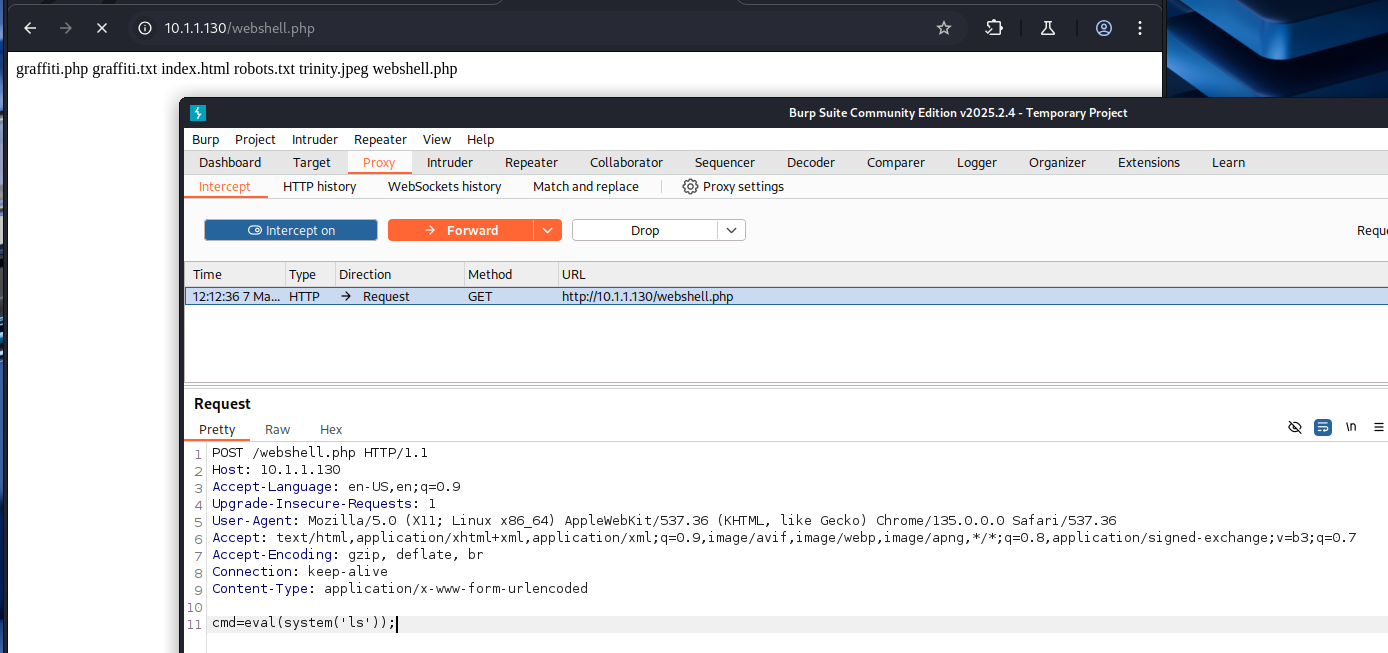Image resolution: width=1388 pixels, height=653 pixels.
Task: Click the browser page file listing text
Action: pyautogui.click(x=237, y=69)
